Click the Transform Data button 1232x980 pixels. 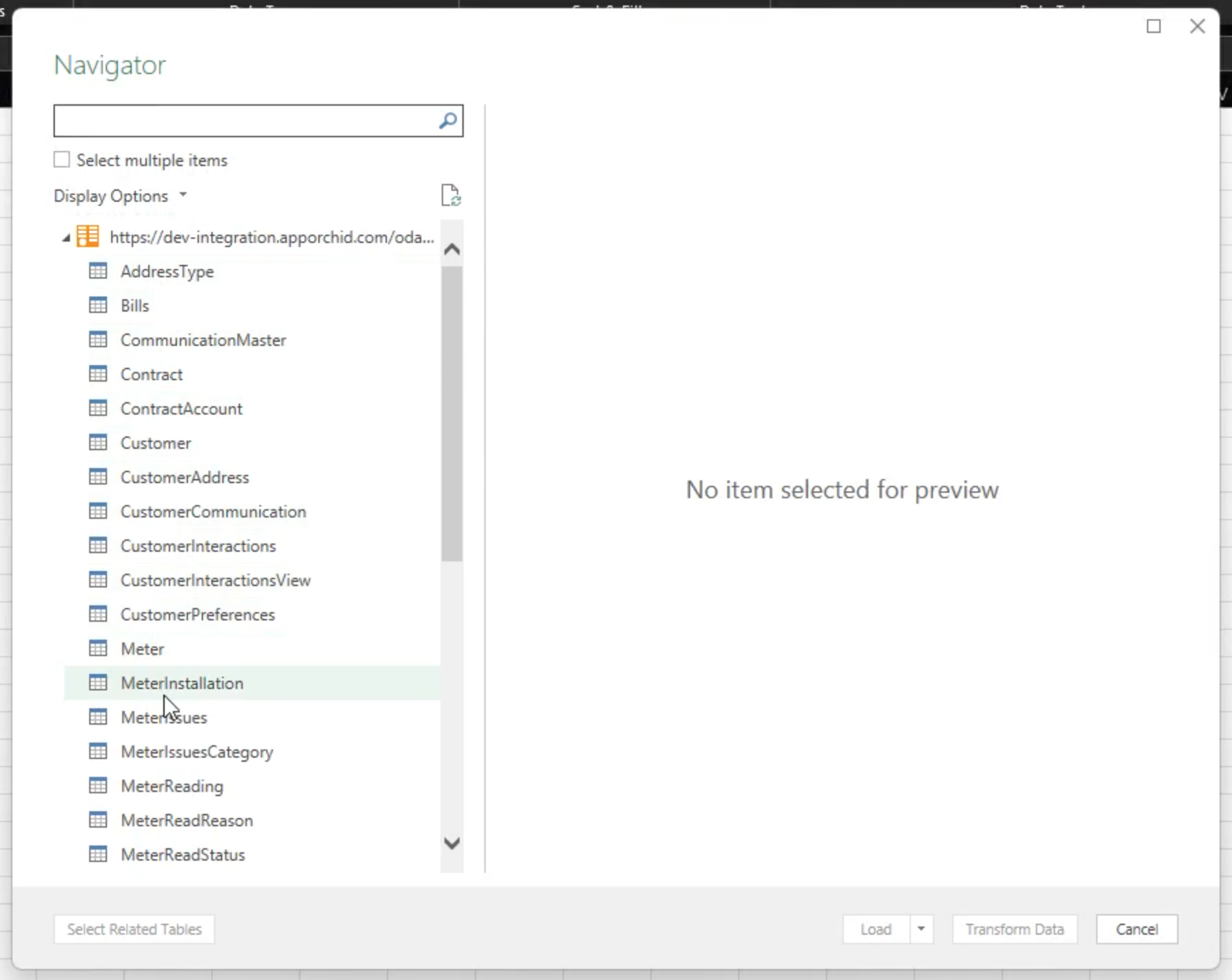tap(1015, 929)
